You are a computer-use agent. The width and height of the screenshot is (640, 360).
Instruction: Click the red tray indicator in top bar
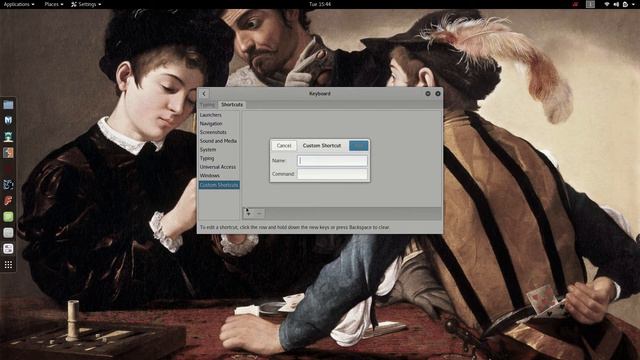pos(575,4)
